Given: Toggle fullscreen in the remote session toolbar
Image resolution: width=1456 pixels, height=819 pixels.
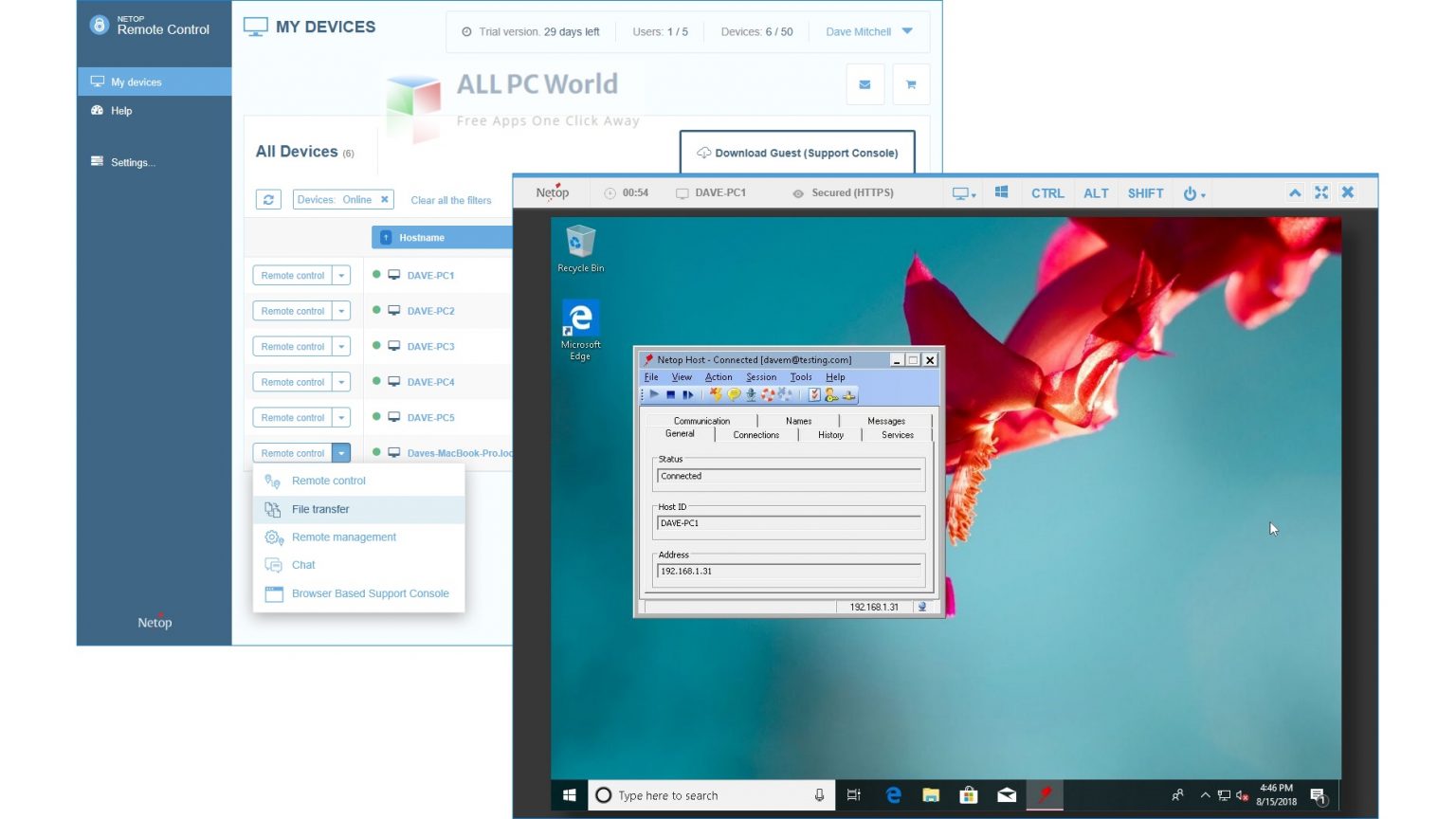Looking at the screenshot, I should point(1321,192).
